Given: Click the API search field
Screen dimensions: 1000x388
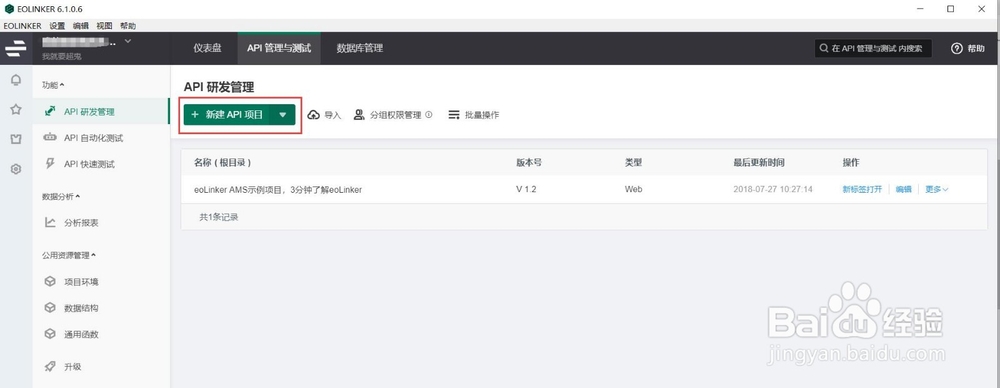Looking at the screenshot, I should 873,48.
